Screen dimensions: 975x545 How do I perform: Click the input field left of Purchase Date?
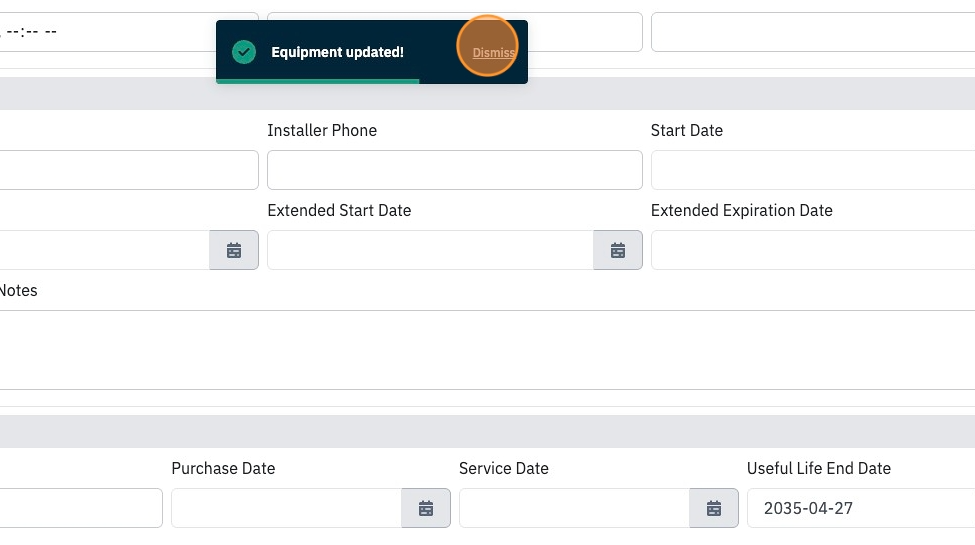click(x=81, y=508)
